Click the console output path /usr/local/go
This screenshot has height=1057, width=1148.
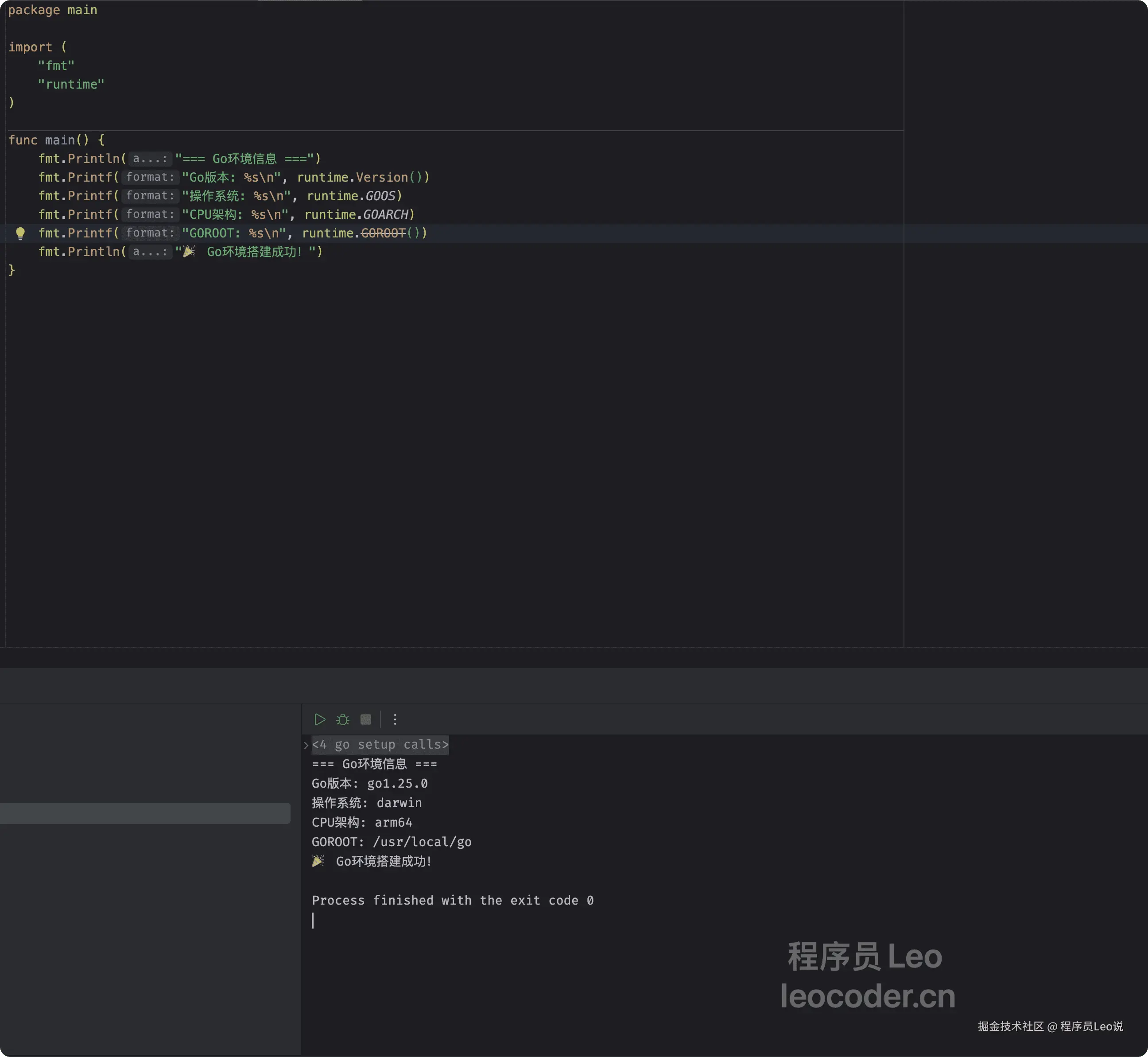click(422, 842)
